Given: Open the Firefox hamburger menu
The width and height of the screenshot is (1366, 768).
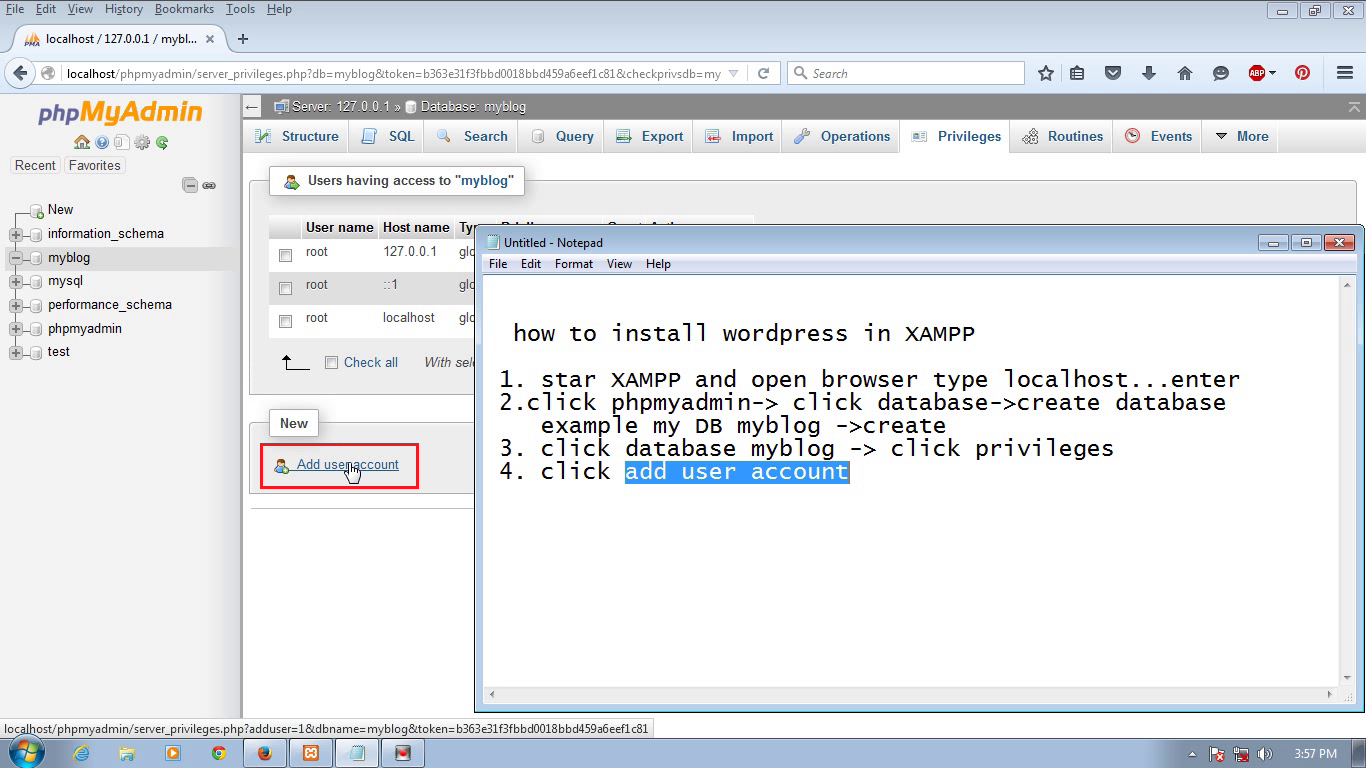Looking at the screenshot, I should click(x=1345, y=73).
